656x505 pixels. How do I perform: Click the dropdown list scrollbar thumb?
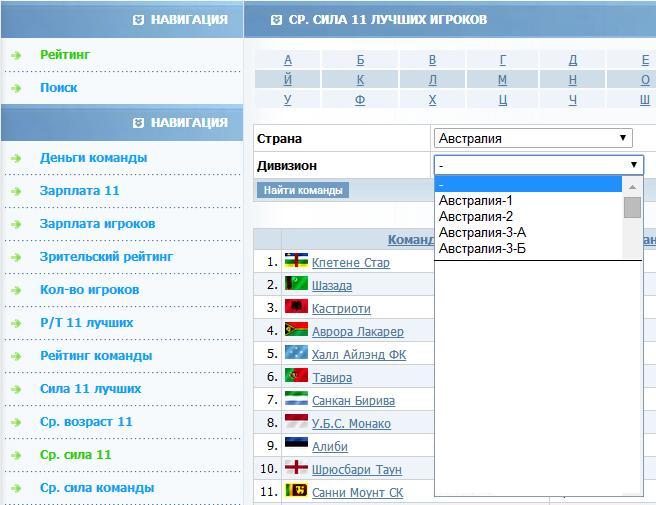click(x=632, y=207)
